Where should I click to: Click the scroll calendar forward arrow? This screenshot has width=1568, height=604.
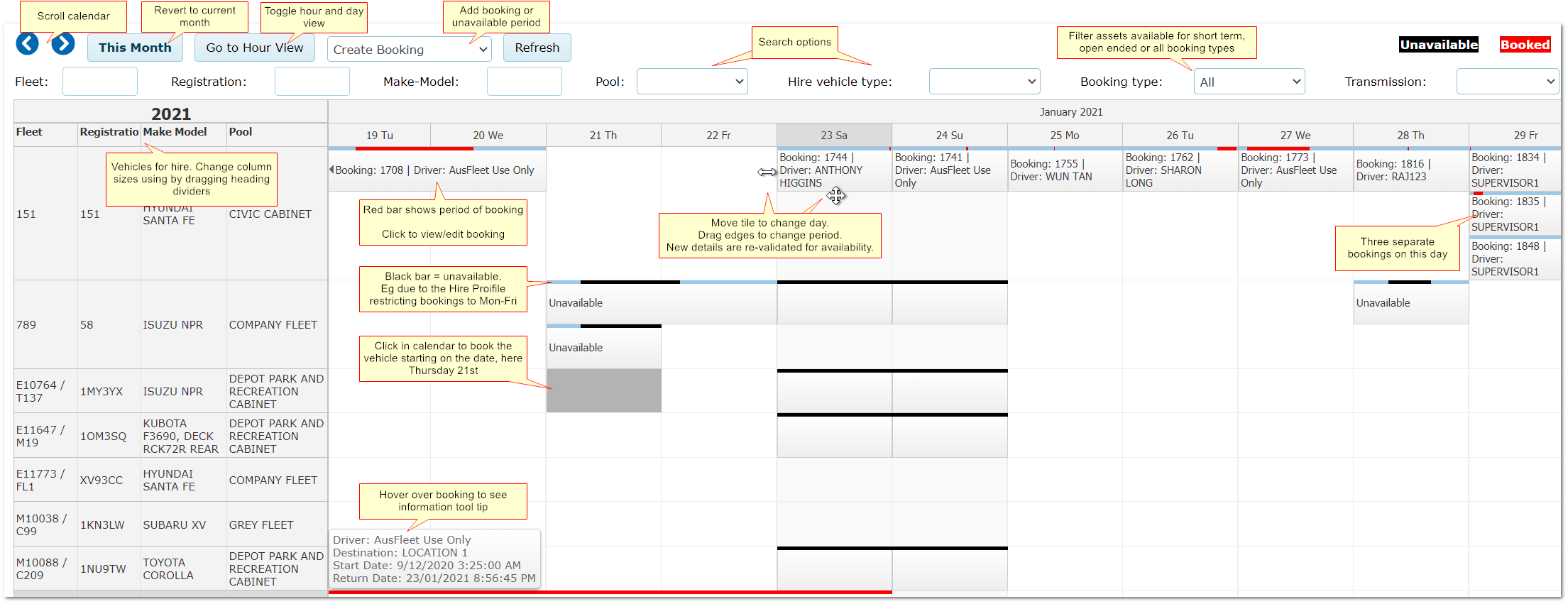pos(63,44)
